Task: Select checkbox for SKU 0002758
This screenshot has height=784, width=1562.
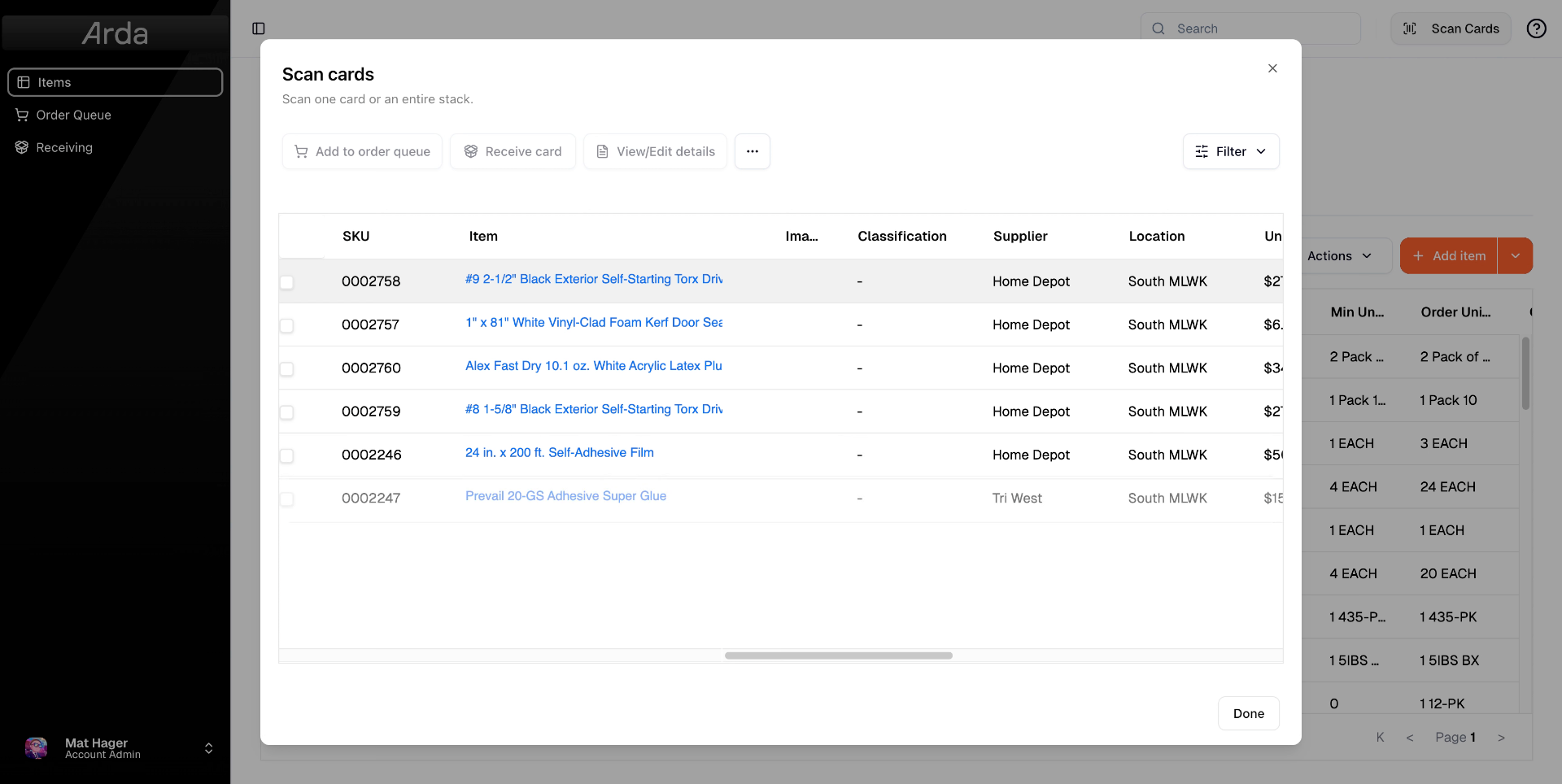Action: click(x=286, y=282)
